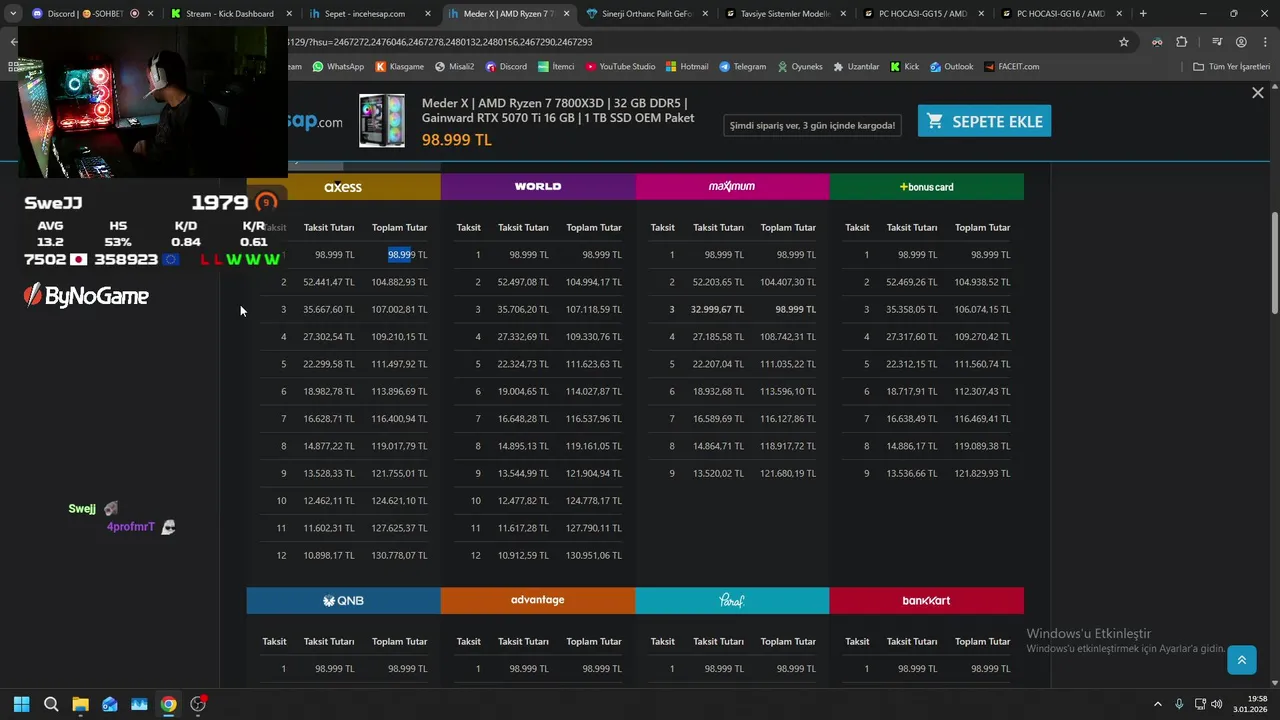
Task: Open the volume control in system tray
Action: coord(1216,704)
